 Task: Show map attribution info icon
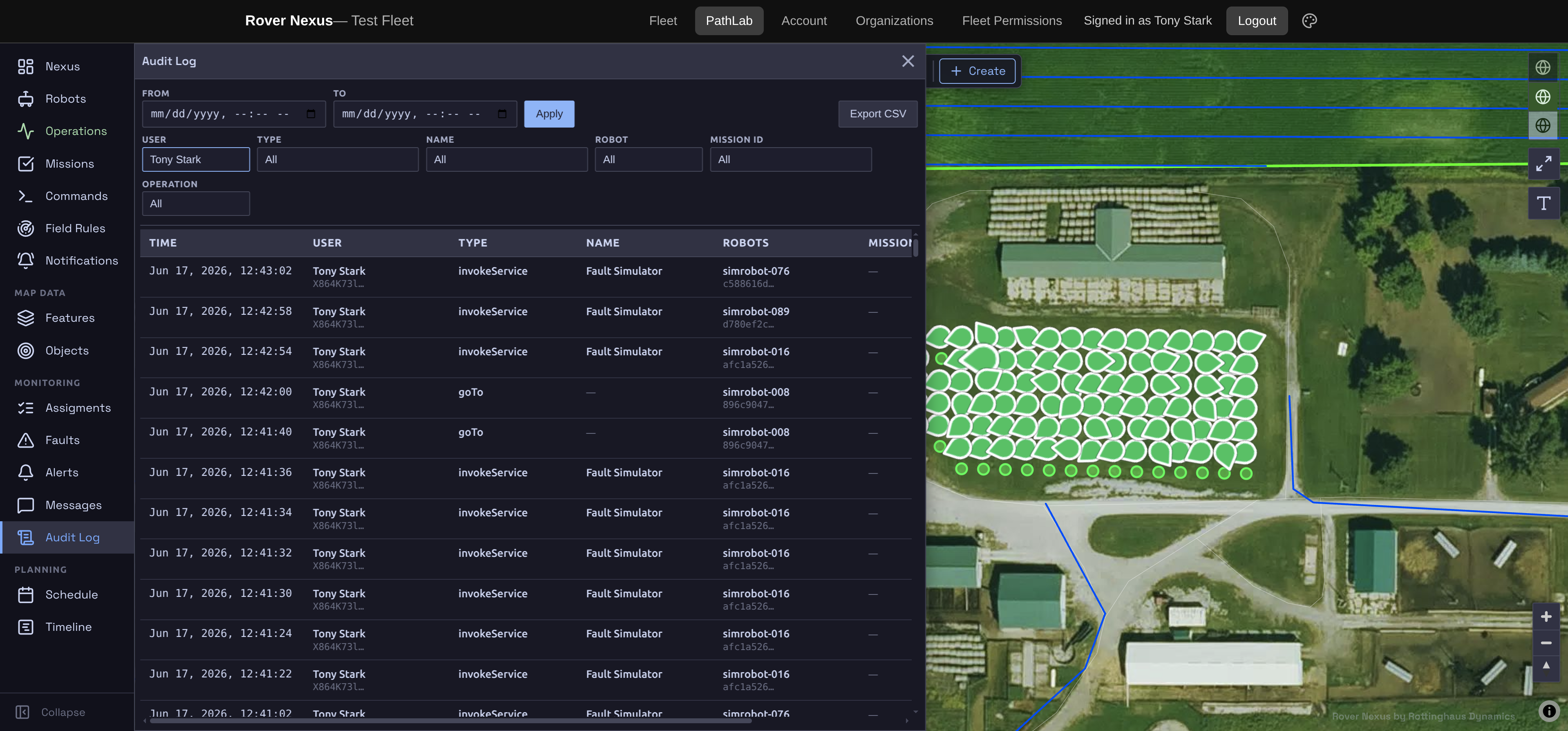click(1548, 711)
